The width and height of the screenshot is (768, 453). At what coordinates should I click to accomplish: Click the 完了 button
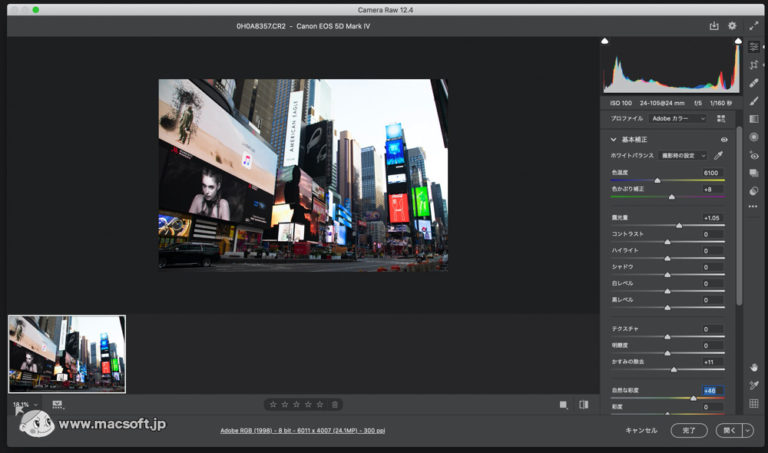[x=689, y=430]
